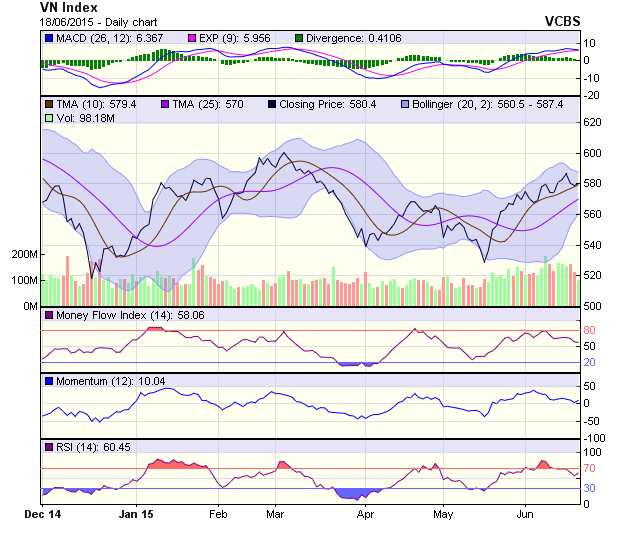
Task: Click the Divergence: 0.4106 label
Action: coord(353,38)
